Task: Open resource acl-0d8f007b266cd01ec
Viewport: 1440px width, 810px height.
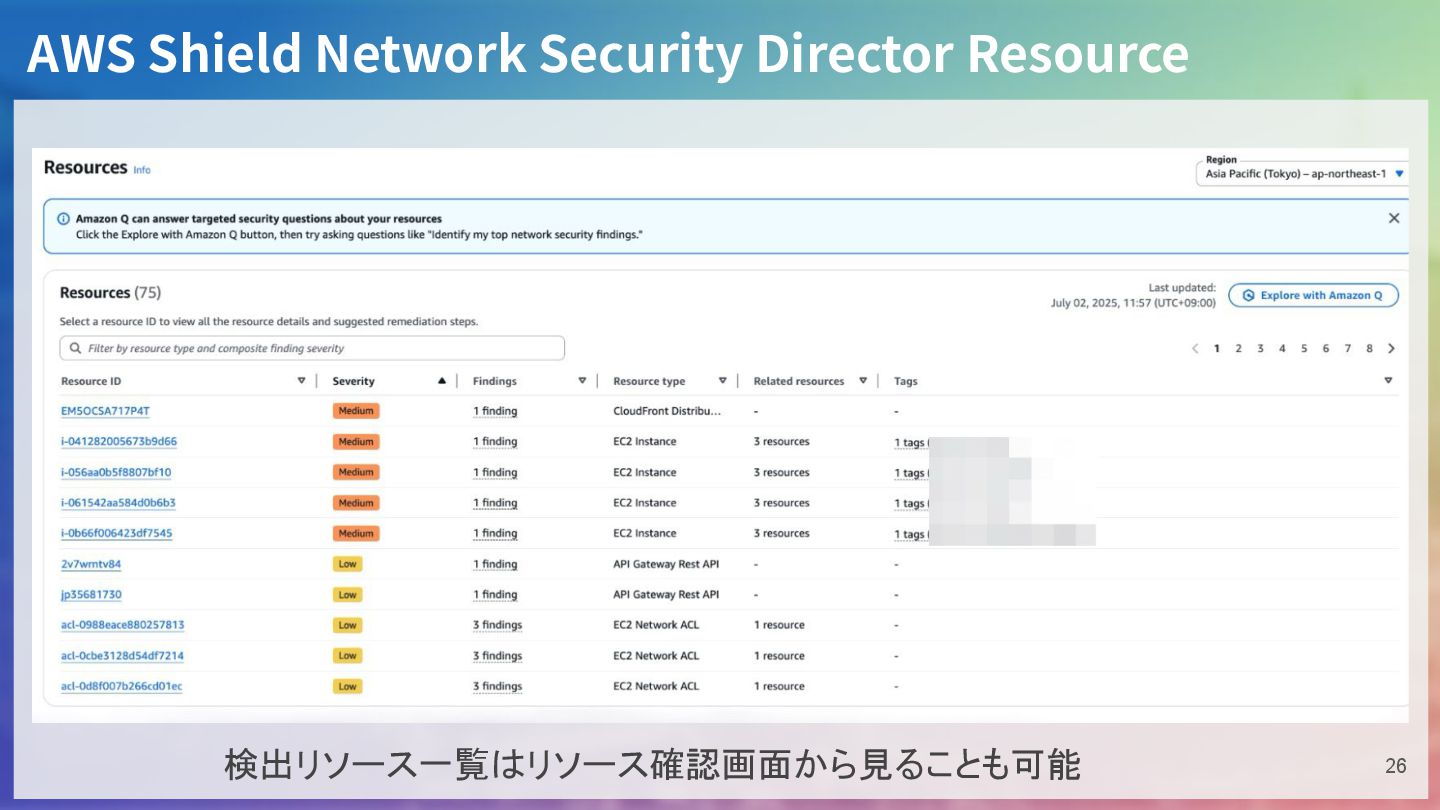Action: (x=121, y=686)
